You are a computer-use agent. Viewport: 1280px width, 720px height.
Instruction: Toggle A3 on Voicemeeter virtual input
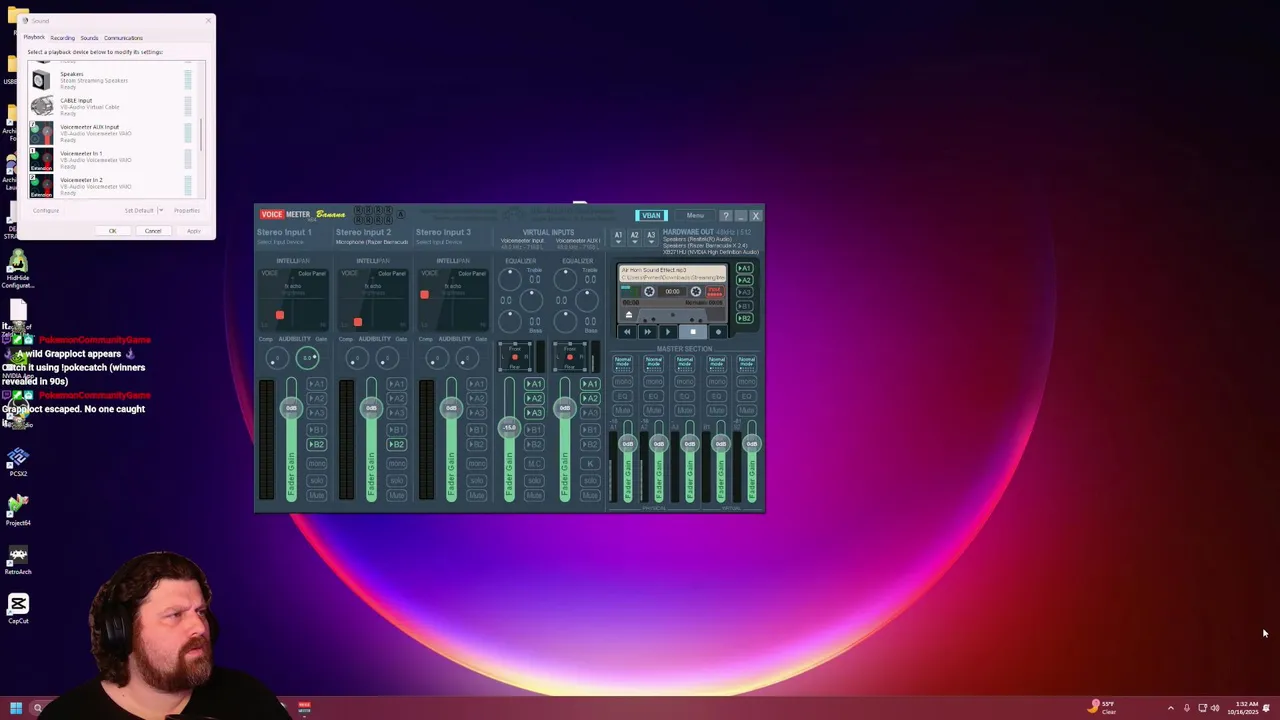coord(534,412)
